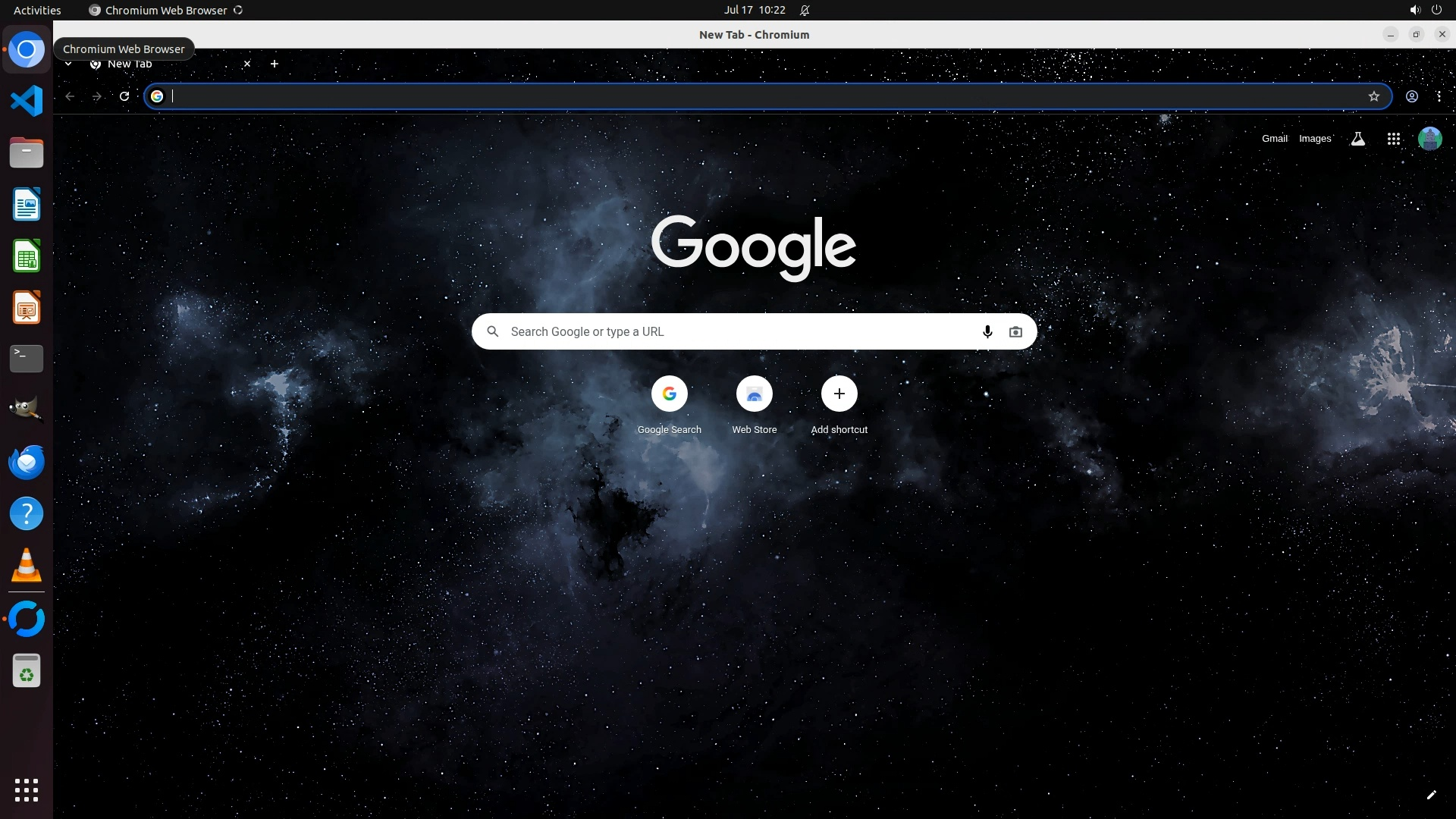Open the Images link
Image resolution: width=1456 pixels, height=819 pixels.
[1314, 139]
